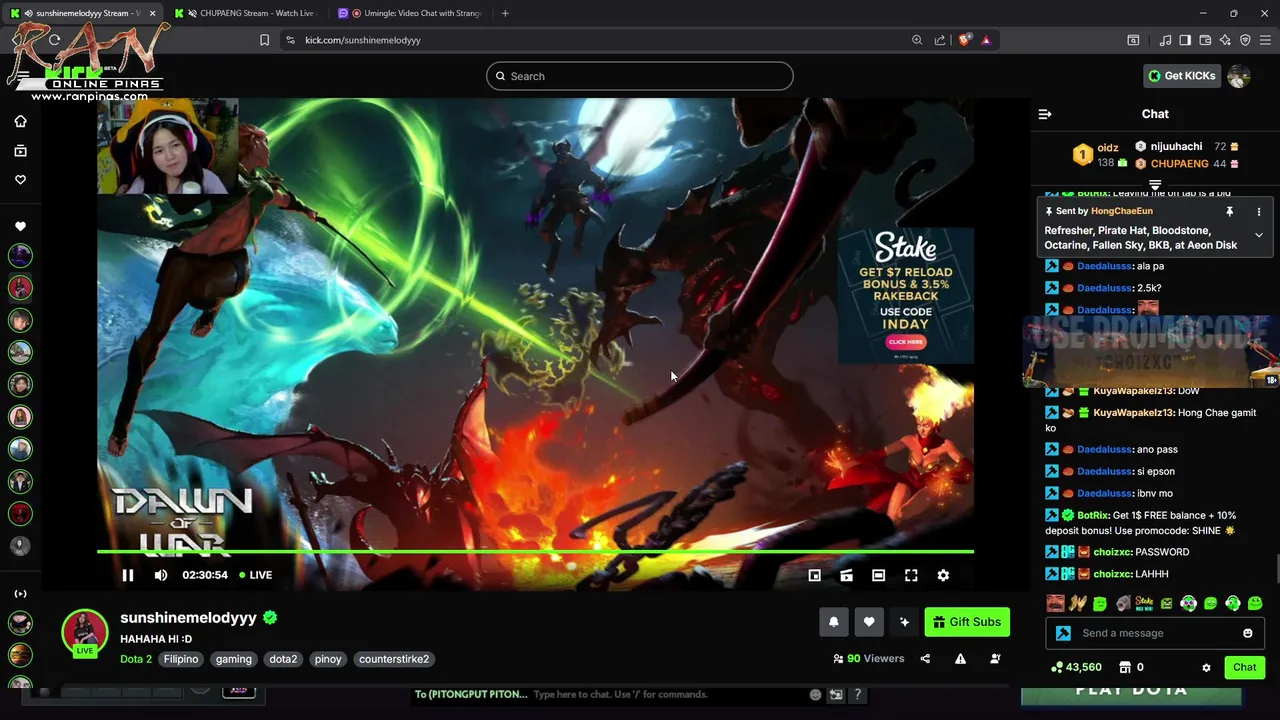Open Brave Leo AI icon
The width and height of the screenshot is (1280, 720).
1225,40
